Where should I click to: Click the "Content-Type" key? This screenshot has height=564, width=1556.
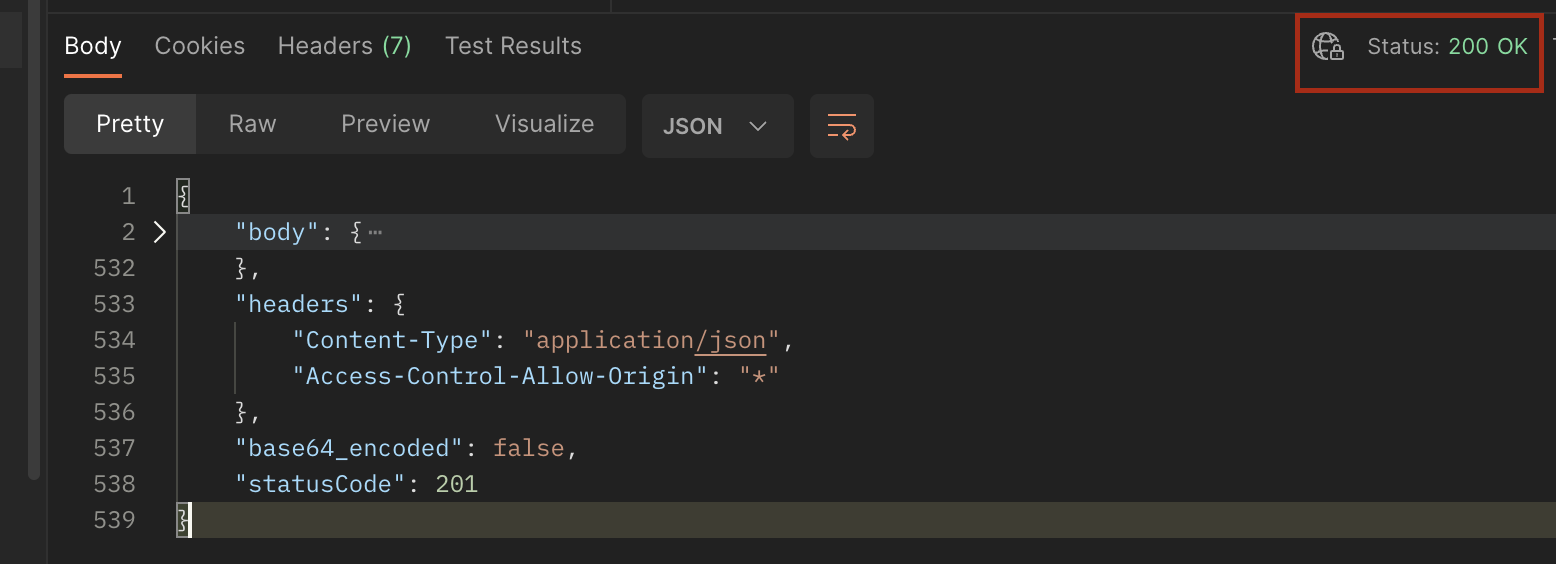tap(392, 340)
